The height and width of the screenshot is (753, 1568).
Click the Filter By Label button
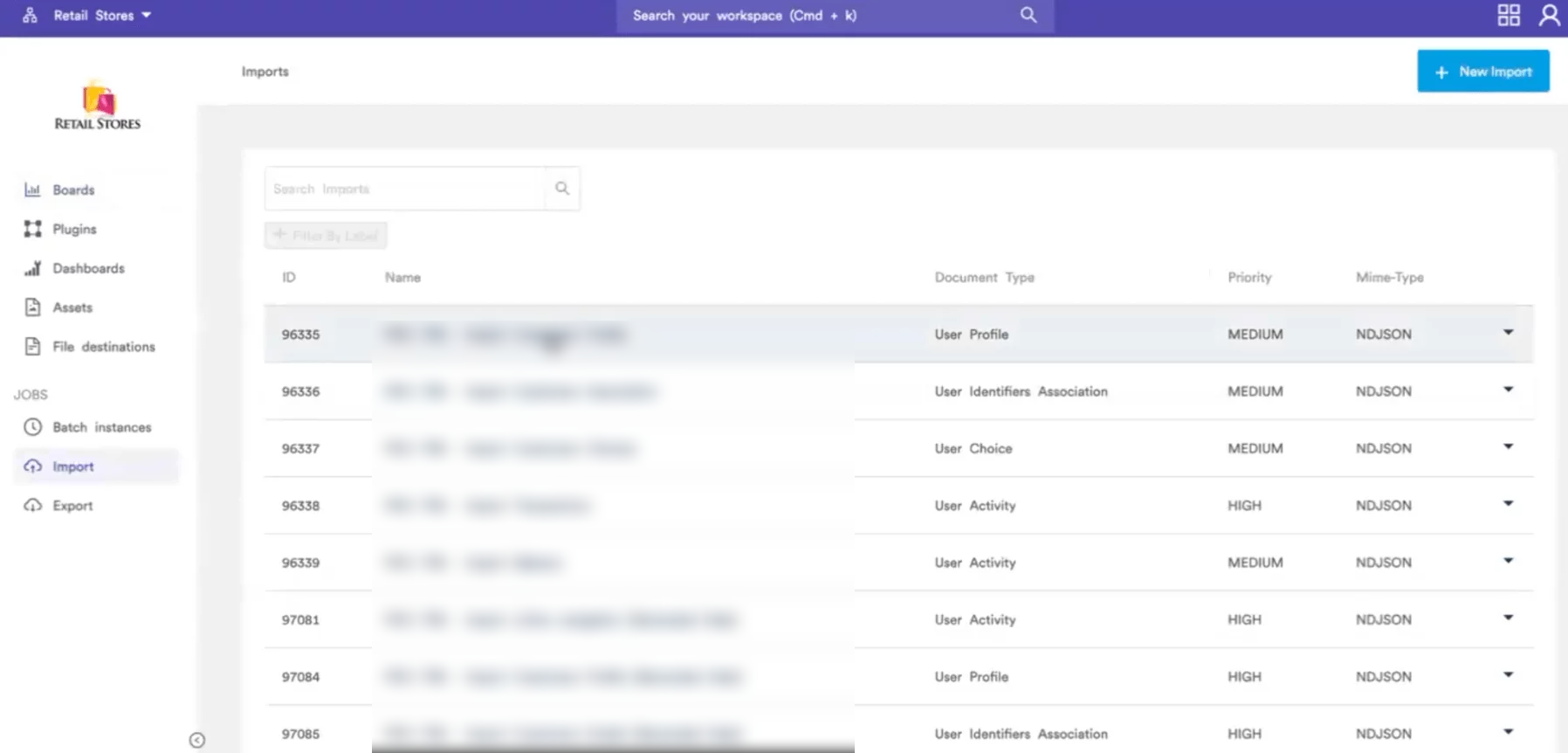[x=326, y=235]
